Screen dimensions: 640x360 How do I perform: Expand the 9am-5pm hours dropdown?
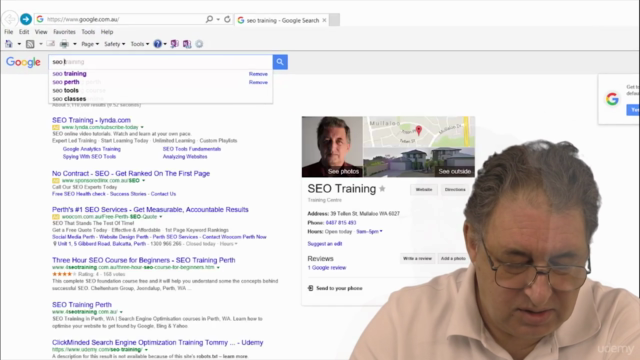click(x=369, y=231)
